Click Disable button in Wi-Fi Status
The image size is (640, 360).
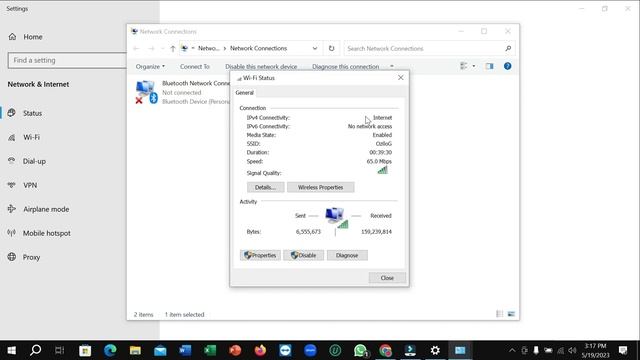point(303,255)
